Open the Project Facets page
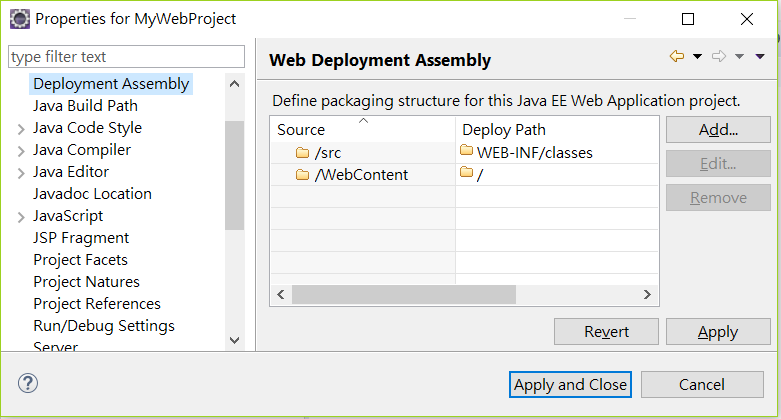 80,260
